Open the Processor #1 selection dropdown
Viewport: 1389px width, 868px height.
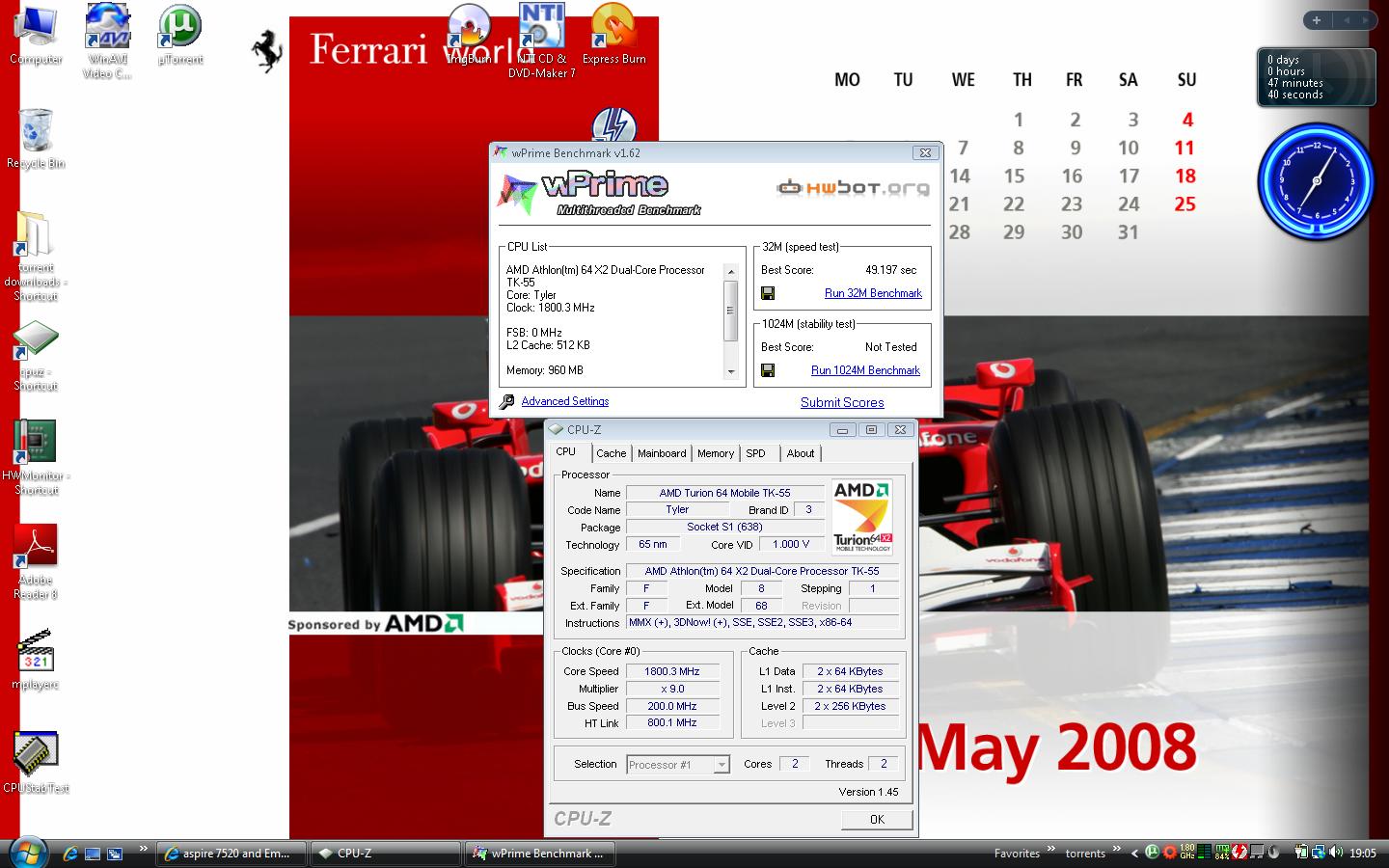click(x=721, y=765)
